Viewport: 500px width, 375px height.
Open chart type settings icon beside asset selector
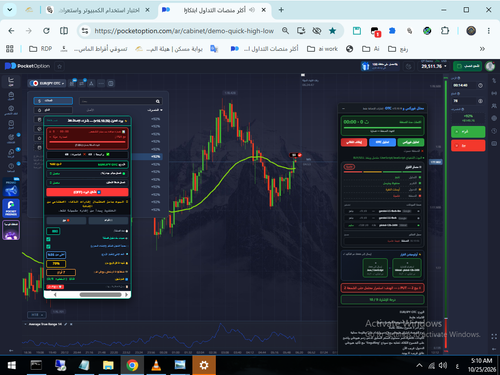coord(72,83)
